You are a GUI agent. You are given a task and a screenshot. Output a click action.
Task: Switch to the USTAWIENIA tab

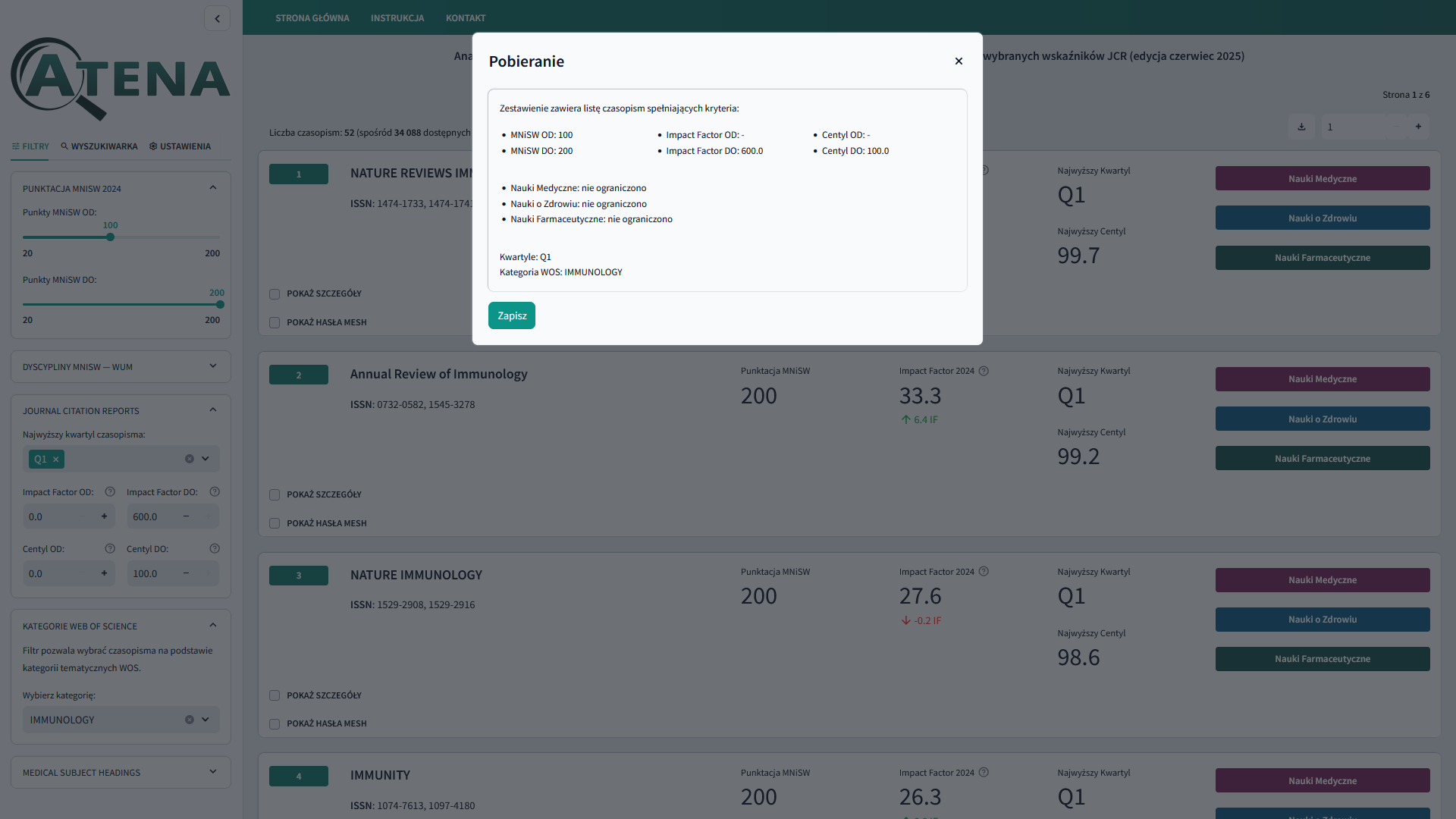pos(180,146)
